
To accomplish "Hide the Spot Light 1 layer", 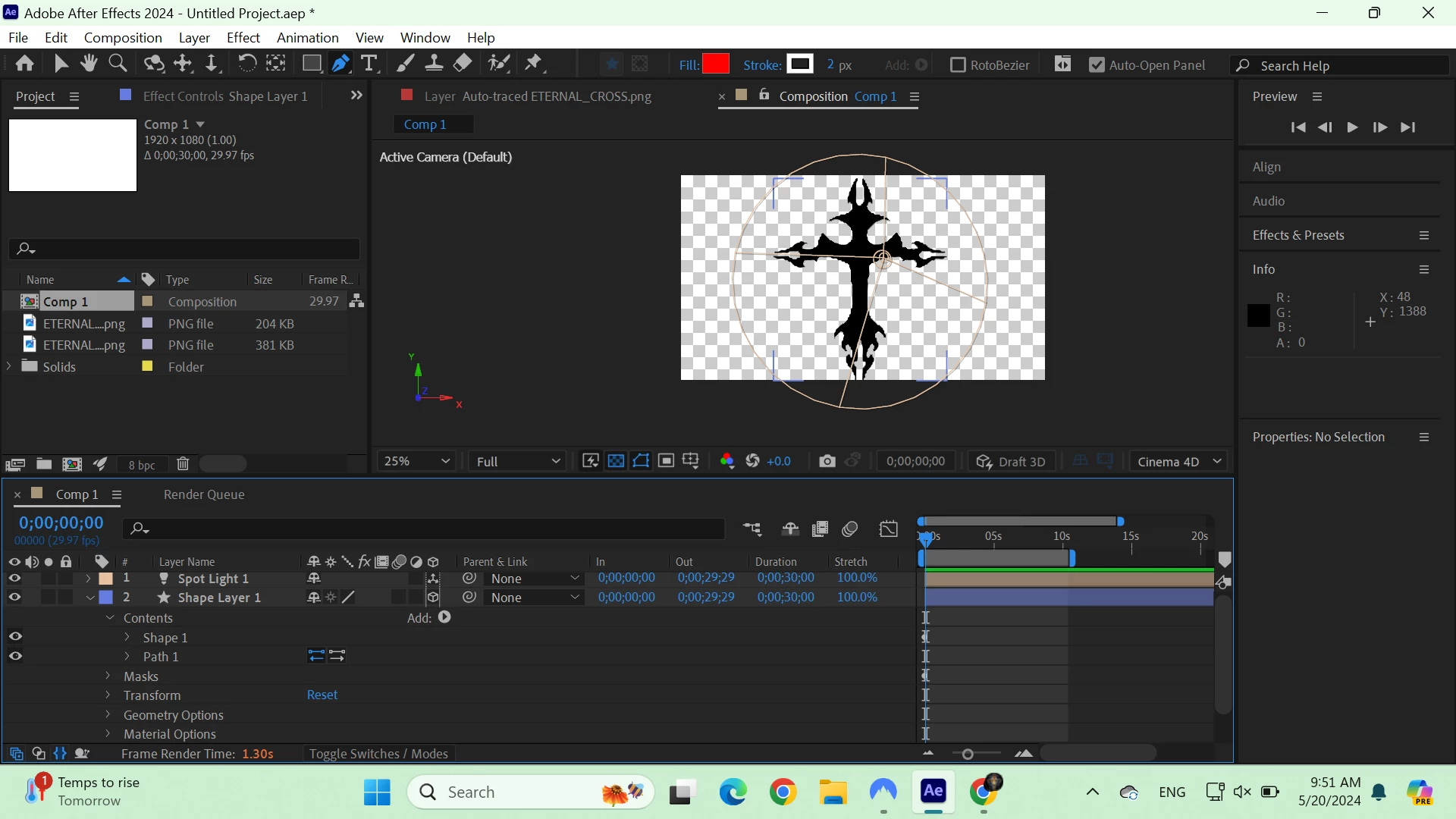I will click(14, 579).
